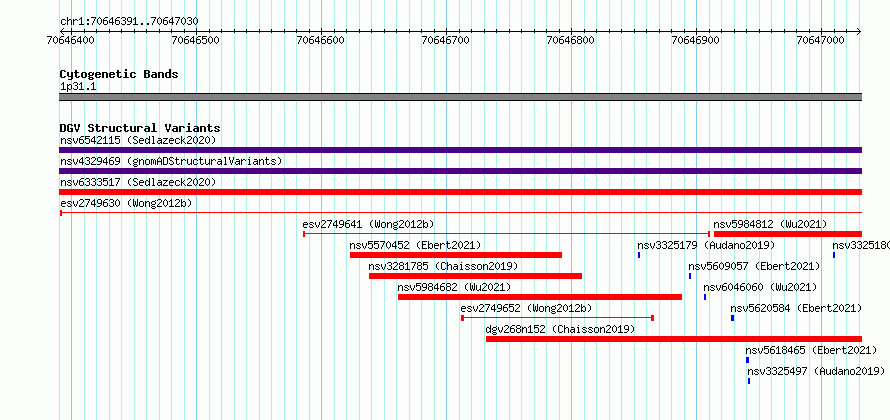Click the nsv5570452 (Ebert2021) label
Viewport: 890px width, 420px height.
click(415, 245)
